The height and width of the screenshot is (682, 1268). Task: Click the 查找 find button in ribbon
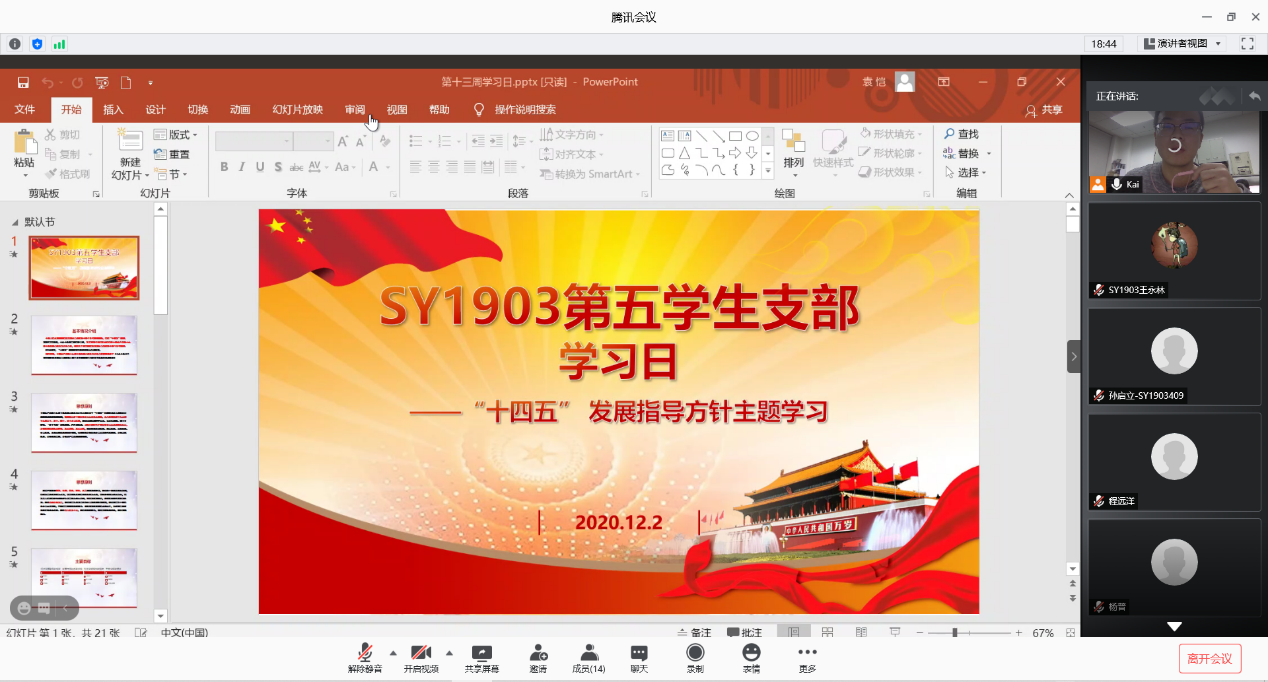pos(960,134)
